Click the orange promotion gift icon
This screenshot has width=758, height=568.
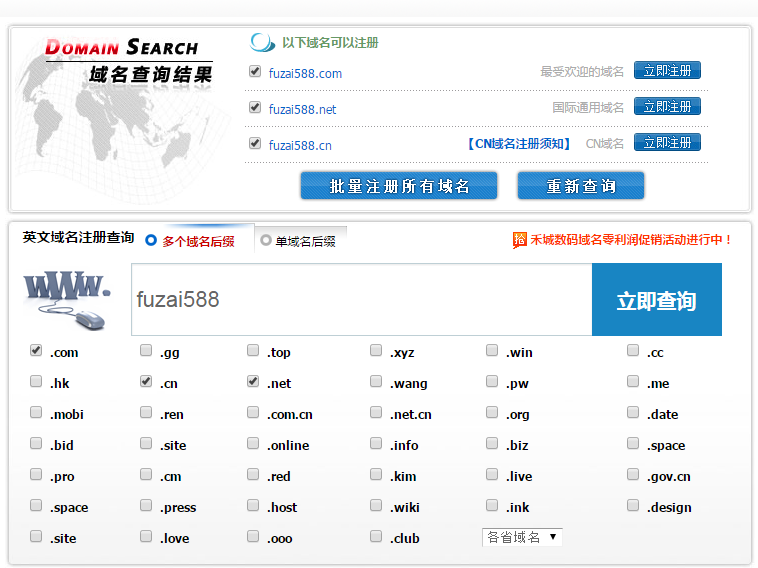[x=519, y=240]
